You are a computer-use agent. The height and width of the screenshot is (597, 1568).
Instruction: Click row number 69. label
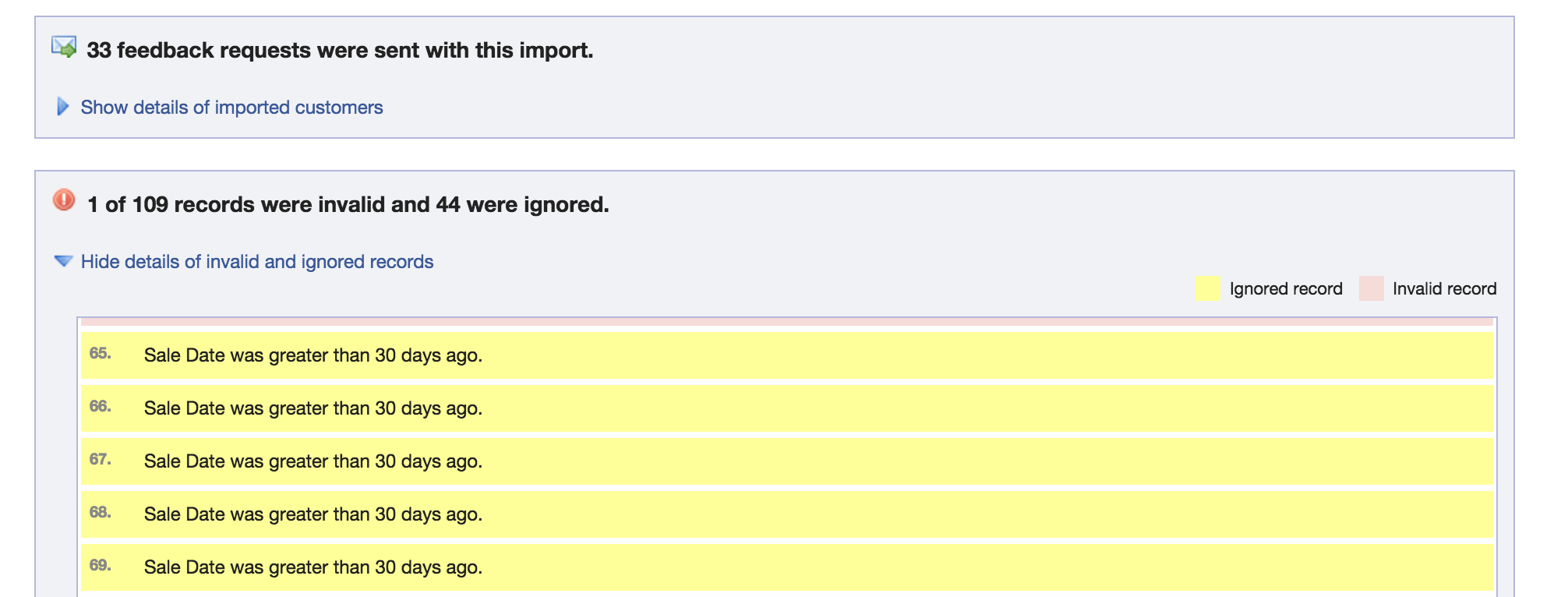tap(101, 565)
